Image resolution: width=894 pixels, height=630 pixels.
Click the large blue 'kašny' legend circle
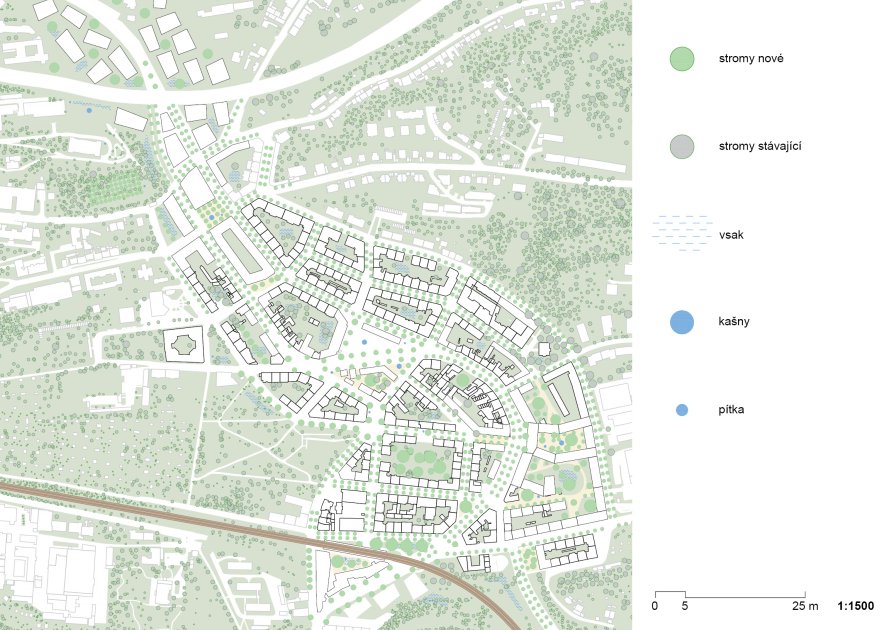[x=682, y=322]
